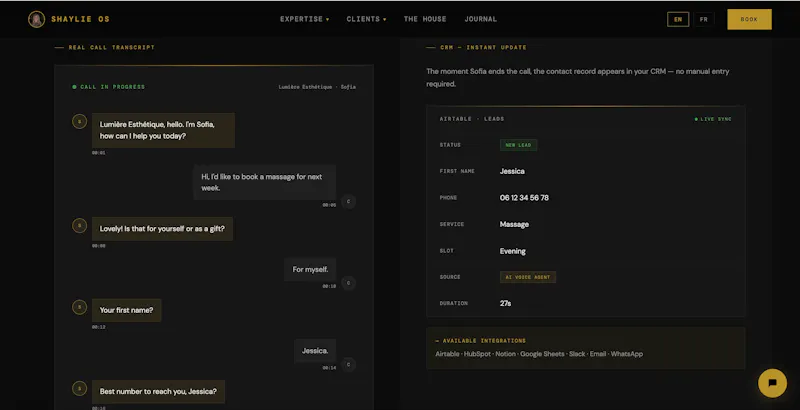Click Sofia's avatar beside "Is that for yourself" message

pos(79,225)
